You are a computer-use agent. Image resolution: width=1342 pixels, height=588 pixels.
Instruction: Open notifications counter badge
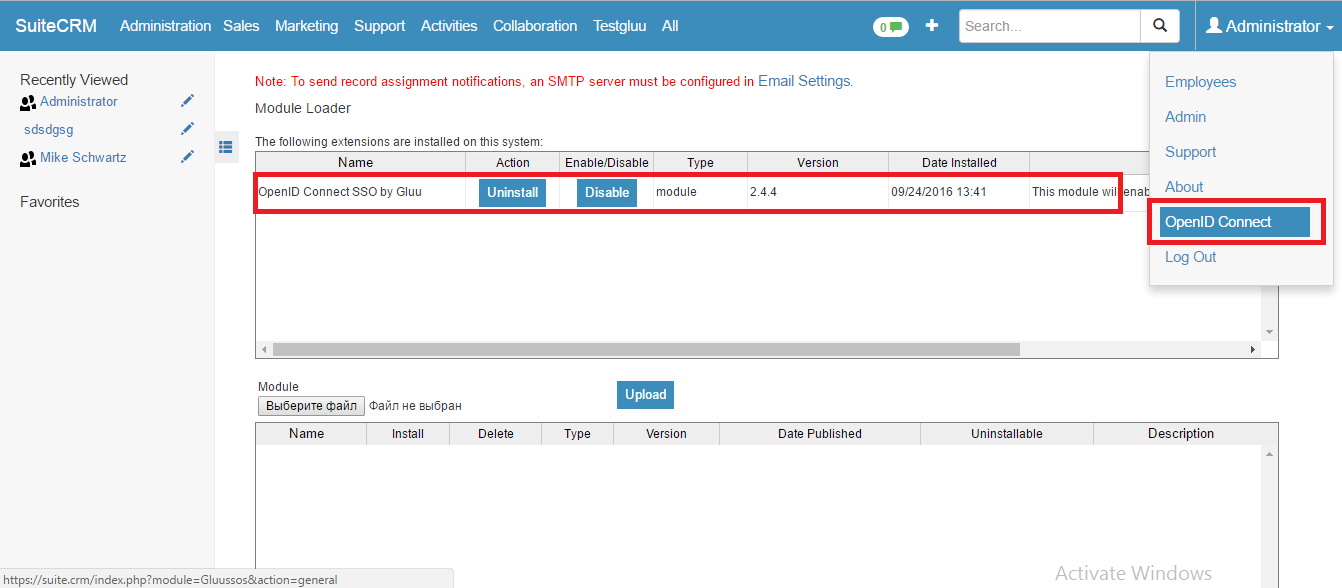click(890, 27)
